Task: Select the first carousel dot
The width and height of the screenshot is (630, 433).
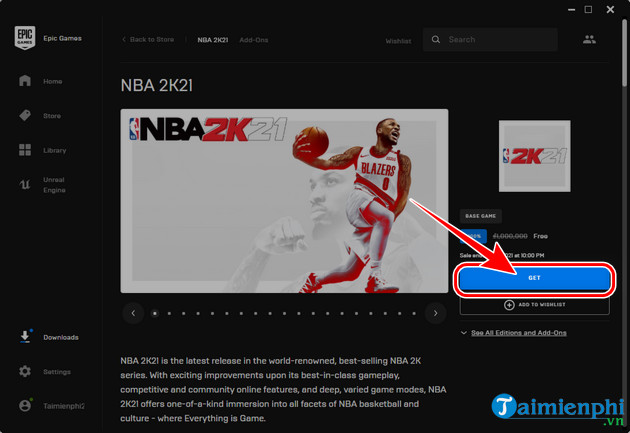Action: 155,313
